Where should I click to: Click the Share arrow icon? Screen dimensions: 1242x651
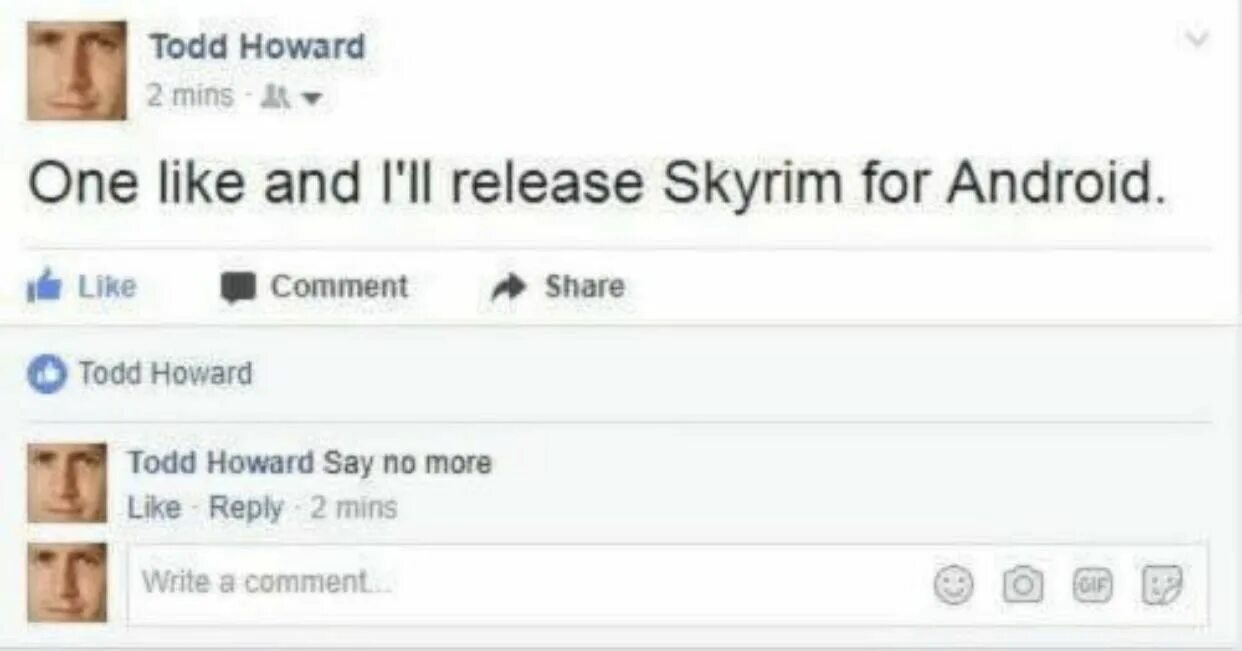point(509,287)
